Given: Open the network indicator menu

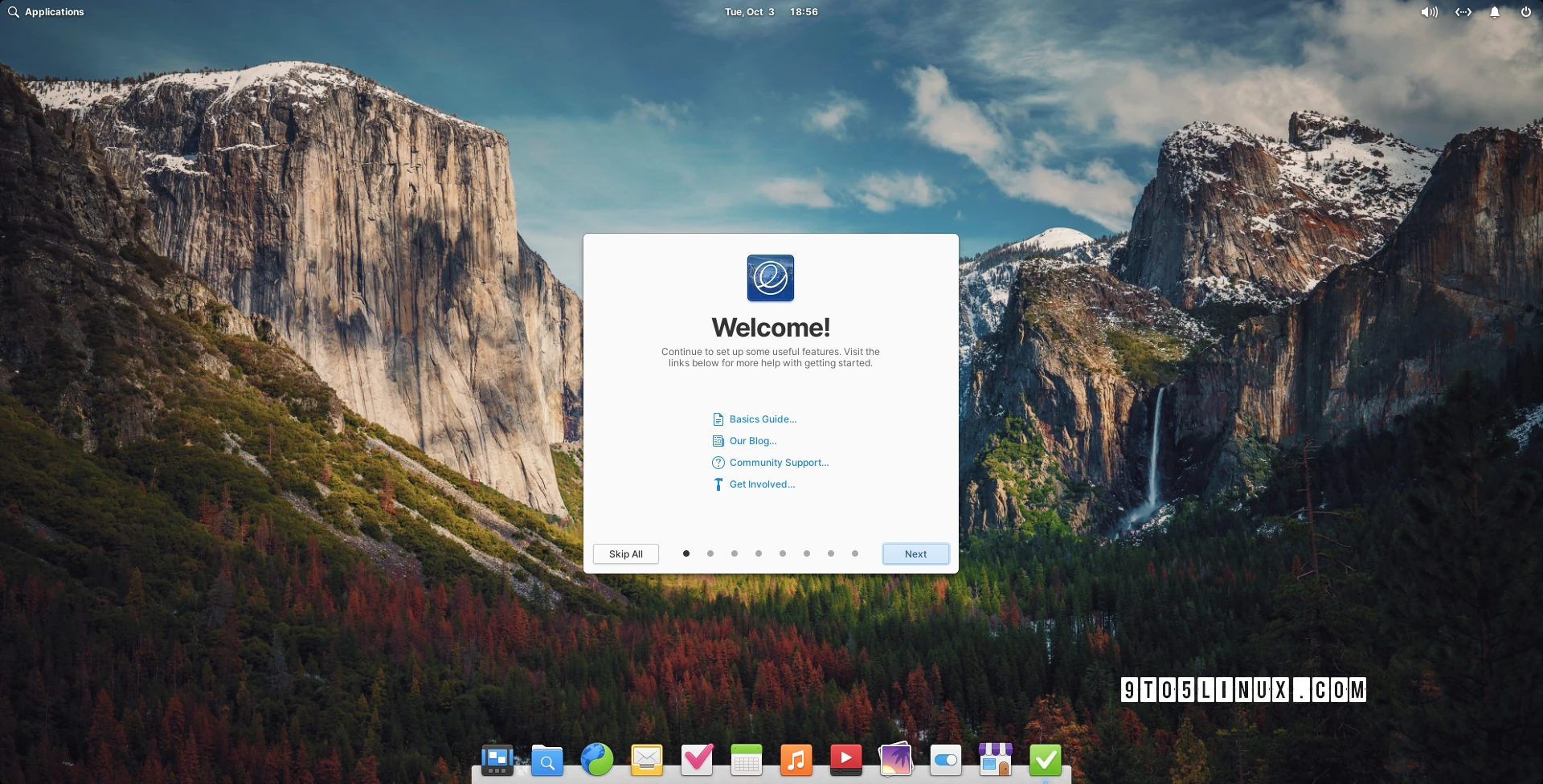Looking at the screenshot, I should pos(1463,12).
